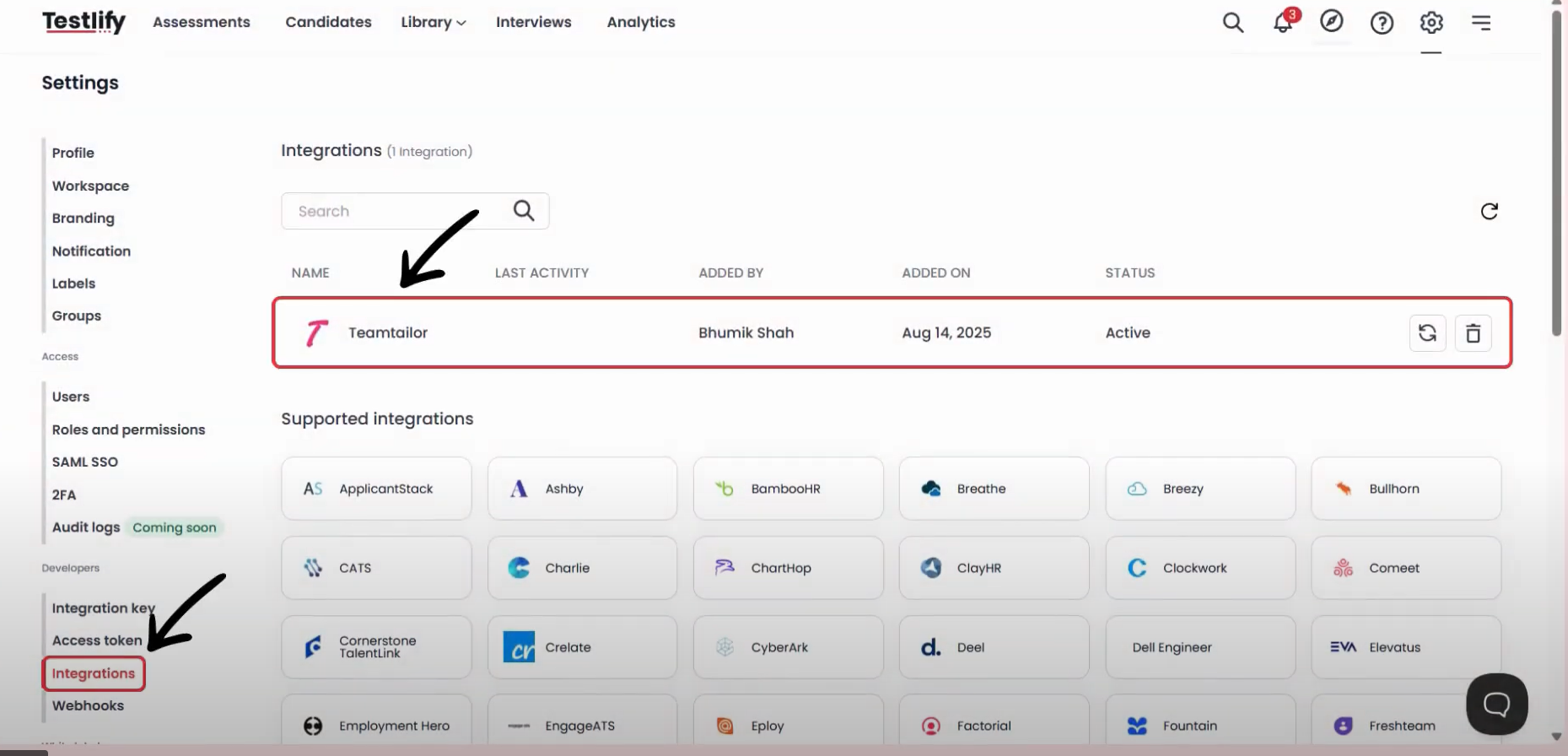The image size is (1568, 756).
Task: Open Notification settings
Action: point(91,251)
